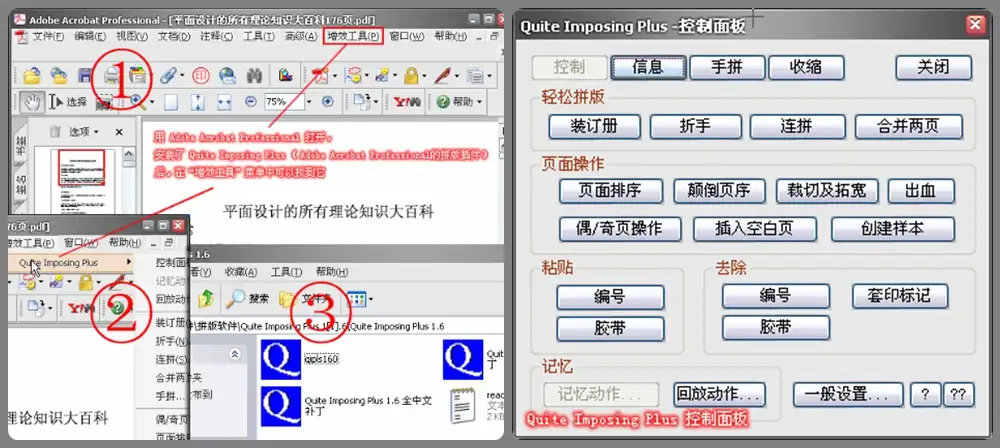
Task: Open Comment and Markup dropdown arrow
Action: tap(365, 77)
